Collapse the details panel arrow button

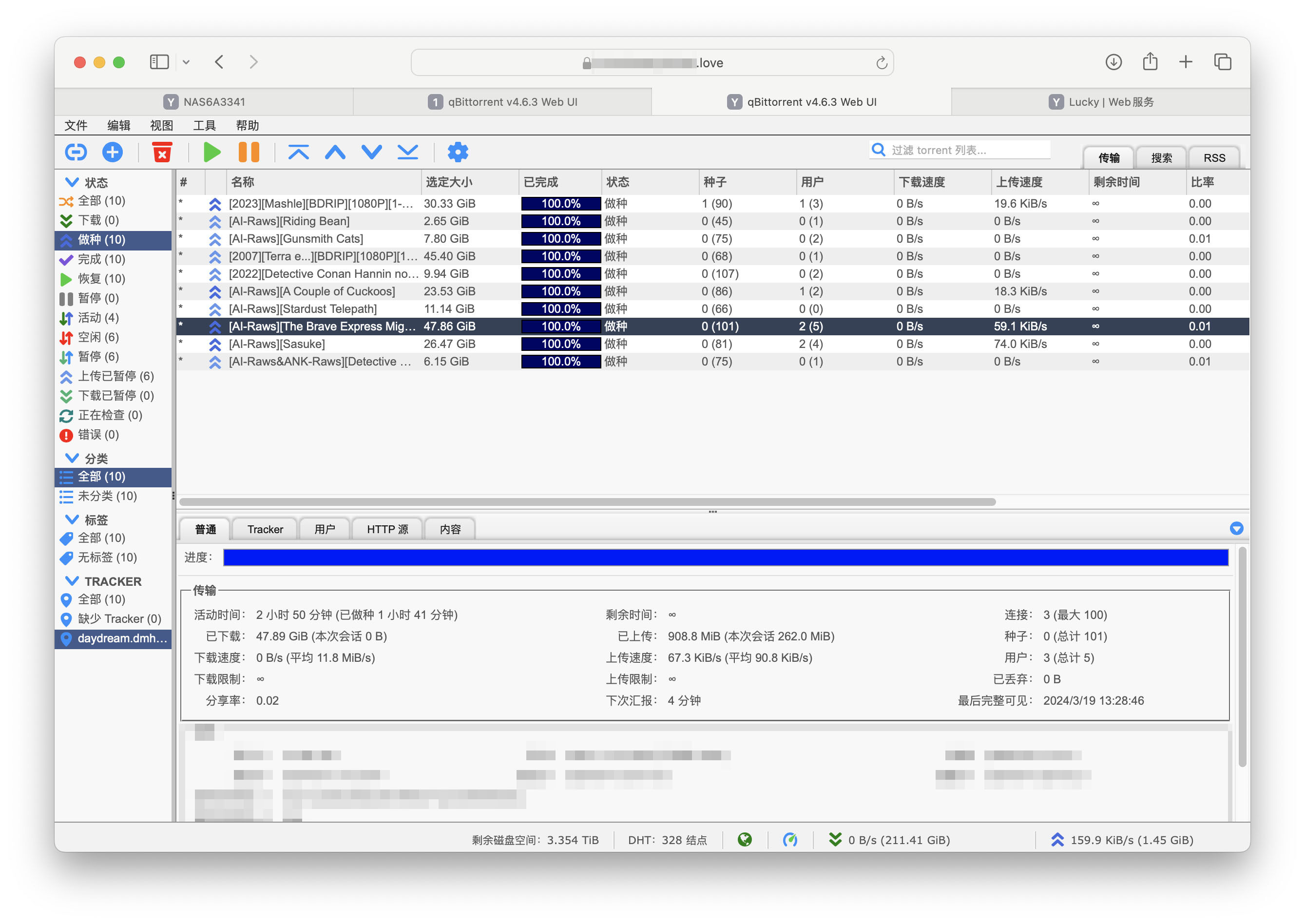(x=1236, y=528)
